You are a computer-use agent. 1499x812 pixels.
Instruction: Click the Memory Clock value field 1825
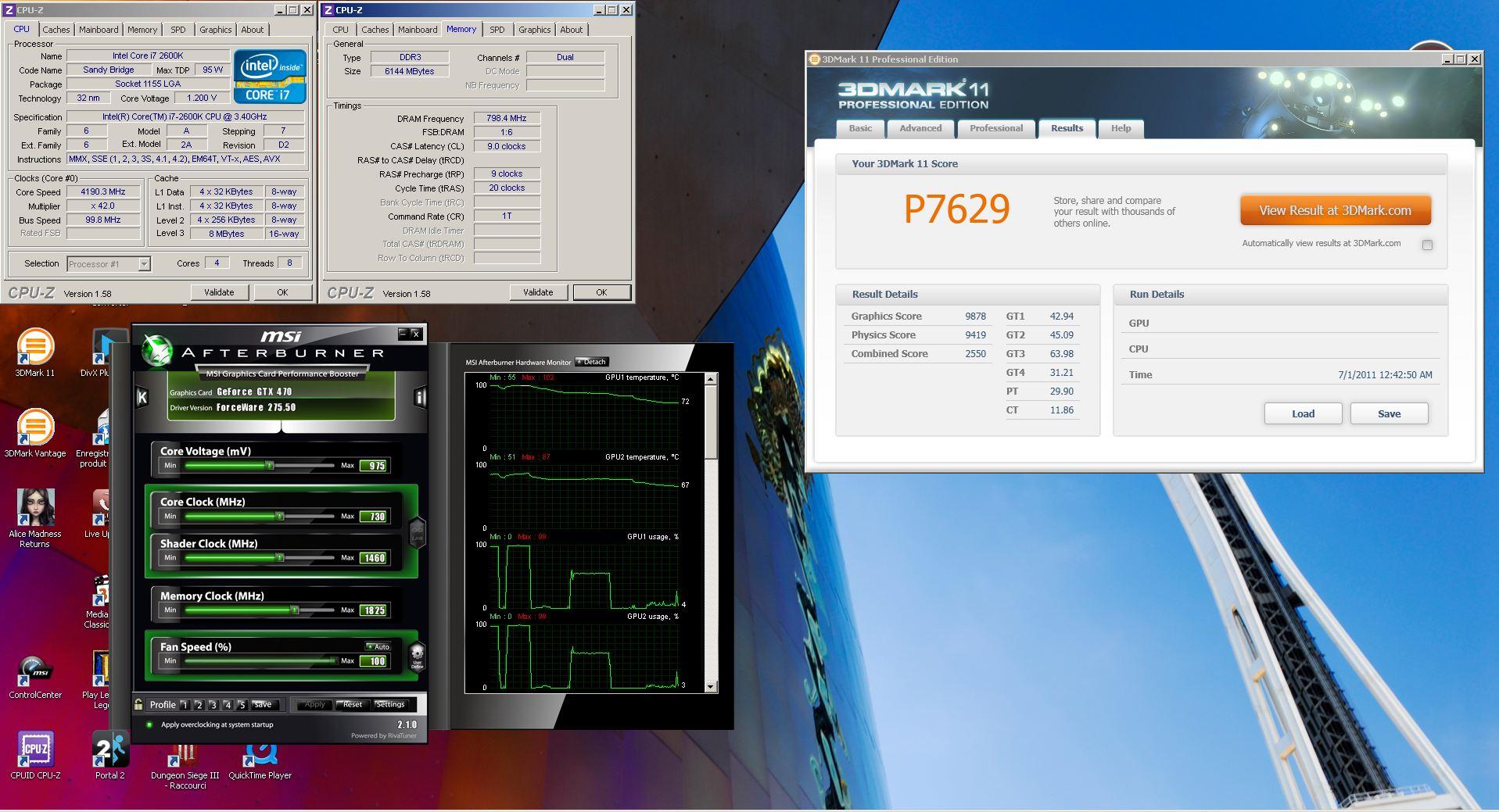click(x=374, y=610)
